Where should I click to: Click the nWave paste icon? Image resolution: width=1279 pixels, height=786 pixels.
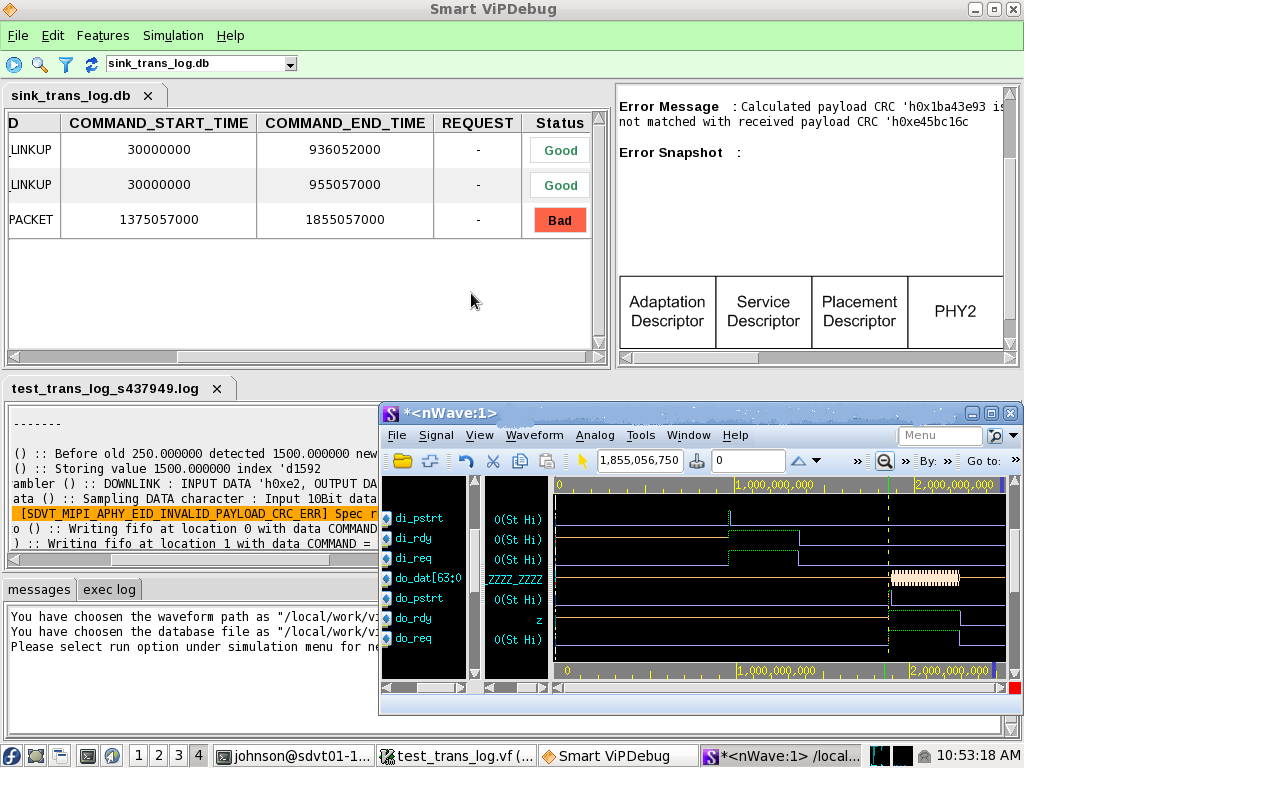pos(547,461)
